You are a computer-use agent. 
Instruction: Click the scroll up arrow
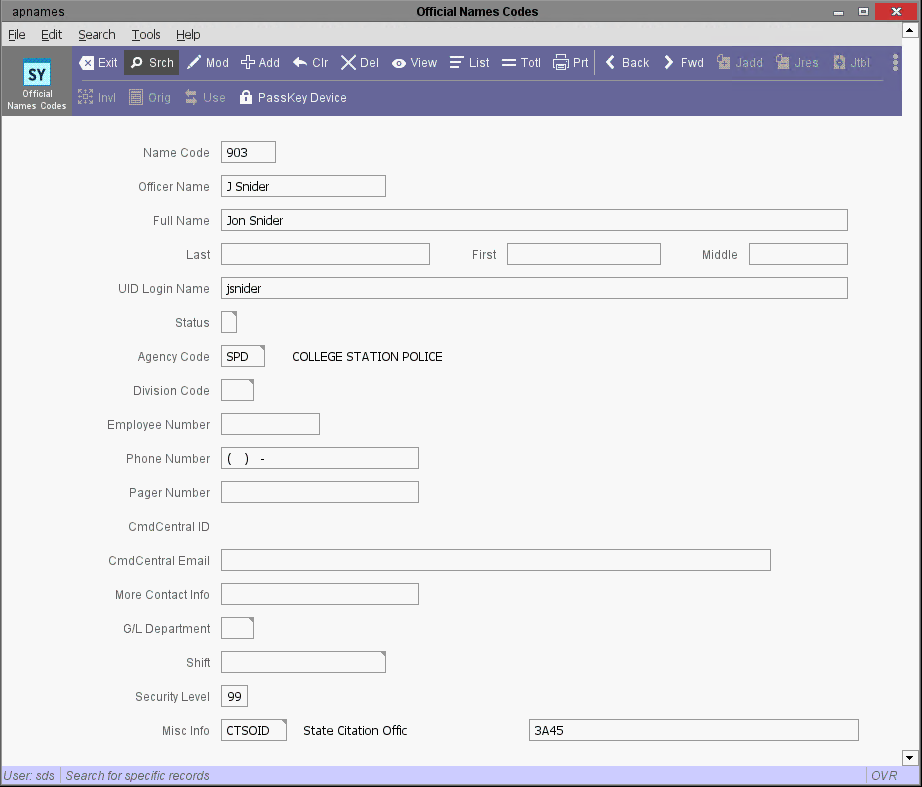(910, 29)
